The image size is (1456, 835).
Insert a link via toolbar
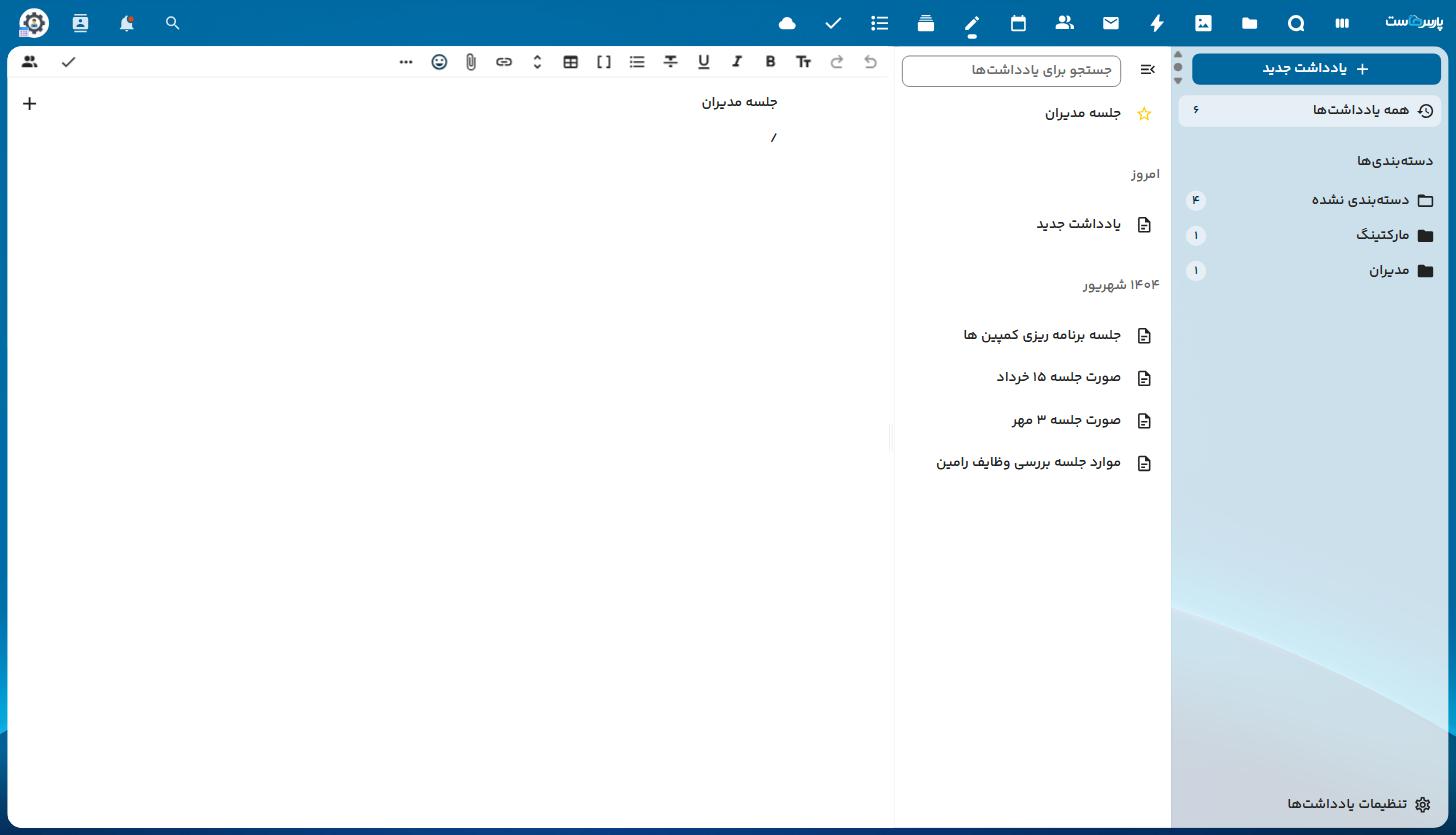[x=504, y=62]
